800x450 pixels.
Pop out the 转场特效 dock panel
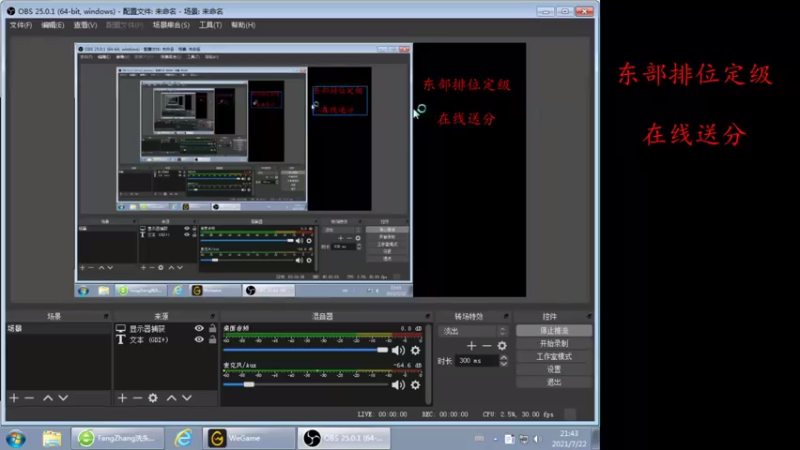pyautogui.click(x=506, y=316)
